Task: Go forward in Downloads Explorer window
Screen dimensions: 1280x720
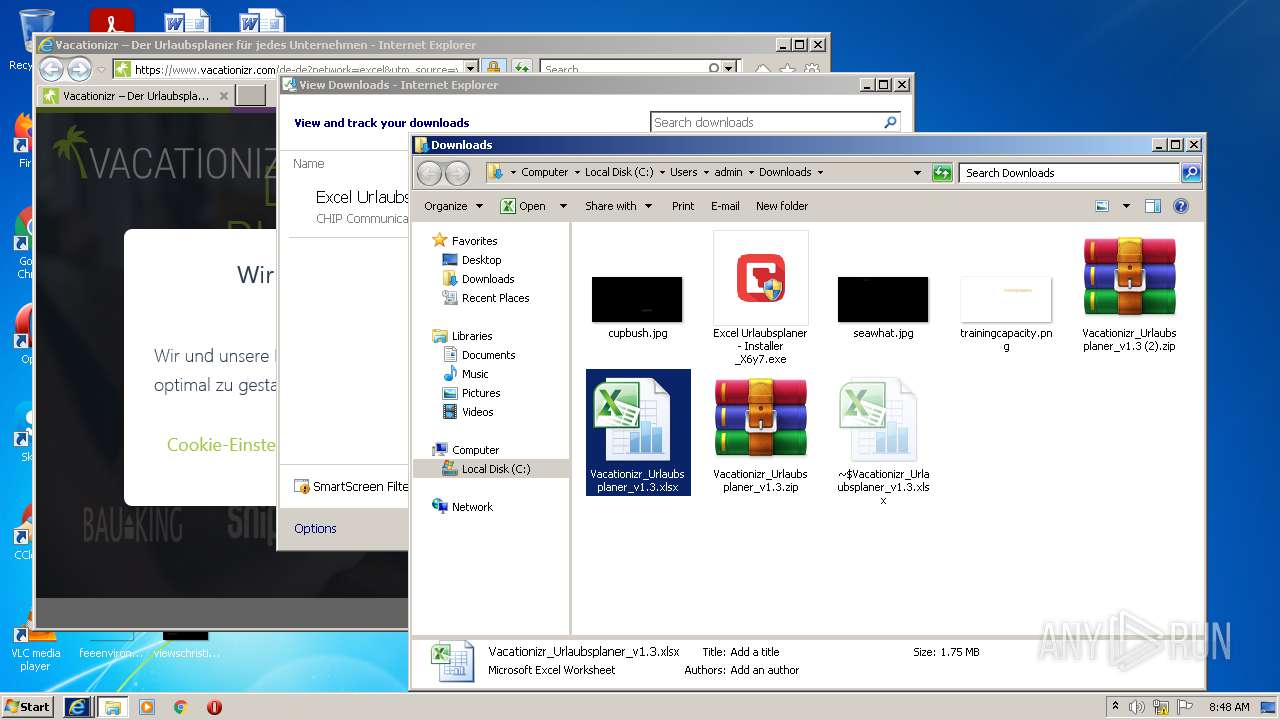Action: (x=457, y=173)
